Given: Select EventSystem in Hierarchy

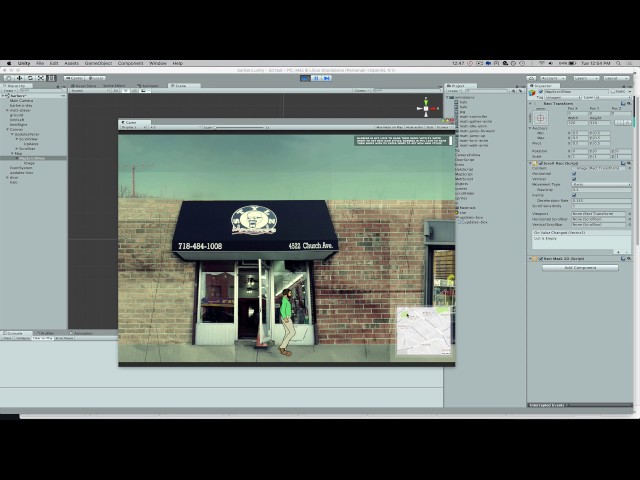Looking at the screenshot, I should pos(21,168).
